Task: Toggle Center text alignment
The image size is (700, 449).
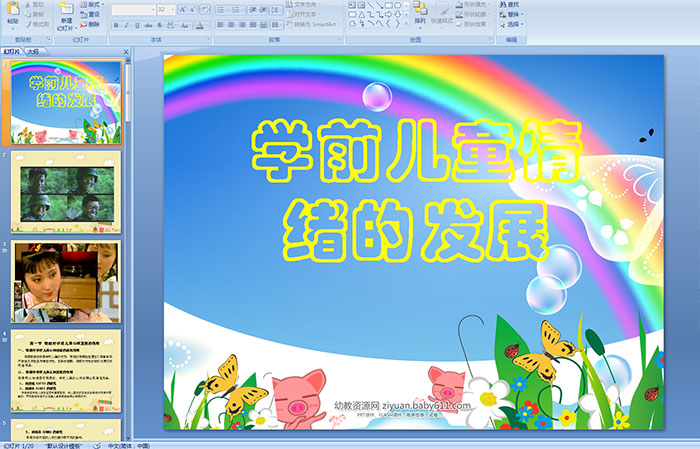Action: click(231, 25)
